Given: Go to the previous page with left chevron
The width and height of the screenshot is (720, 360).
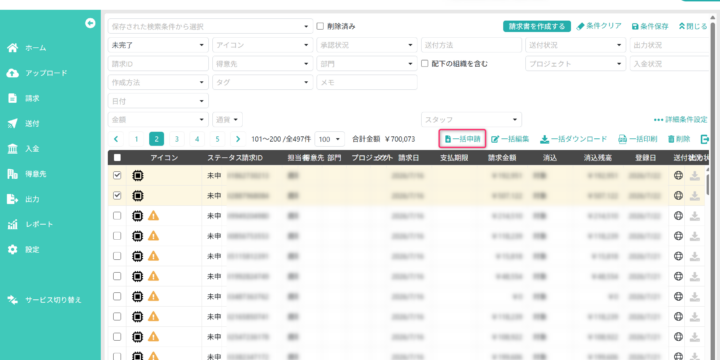Looking at the screenshot, I should tap(116, 139).
